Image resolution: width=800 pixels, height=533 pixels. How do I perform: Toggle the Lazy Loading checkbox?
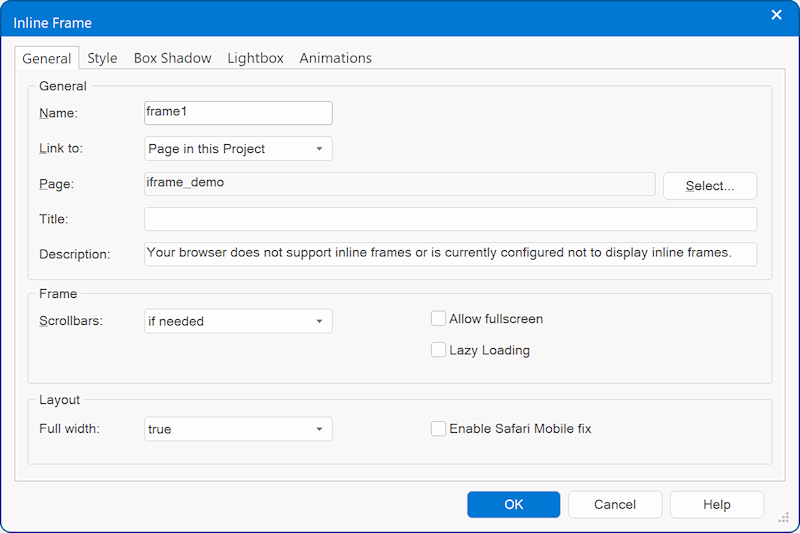coord(438,350)
